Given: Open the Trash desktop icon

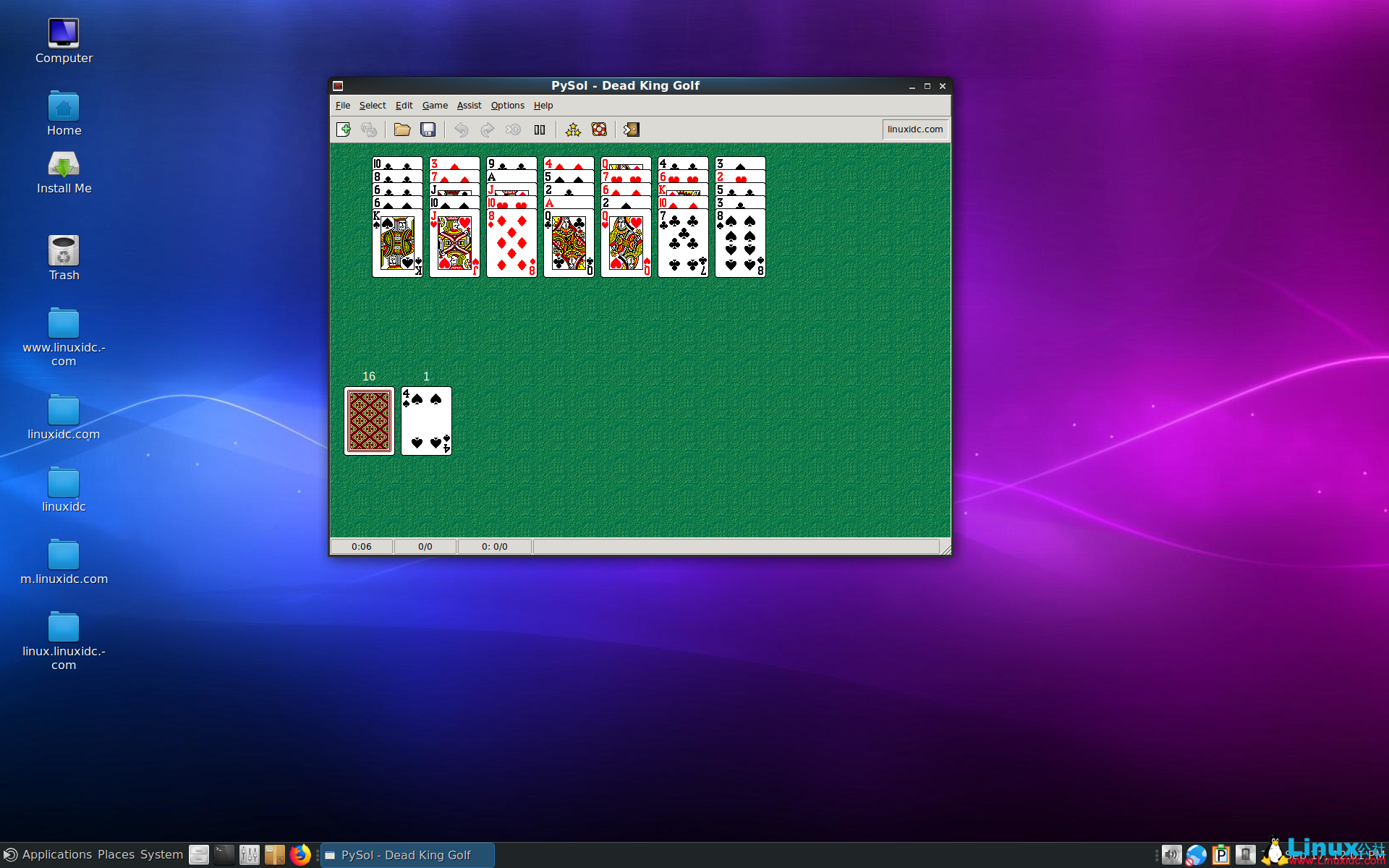Looking at the screenshot, I should tap(64, 258).
